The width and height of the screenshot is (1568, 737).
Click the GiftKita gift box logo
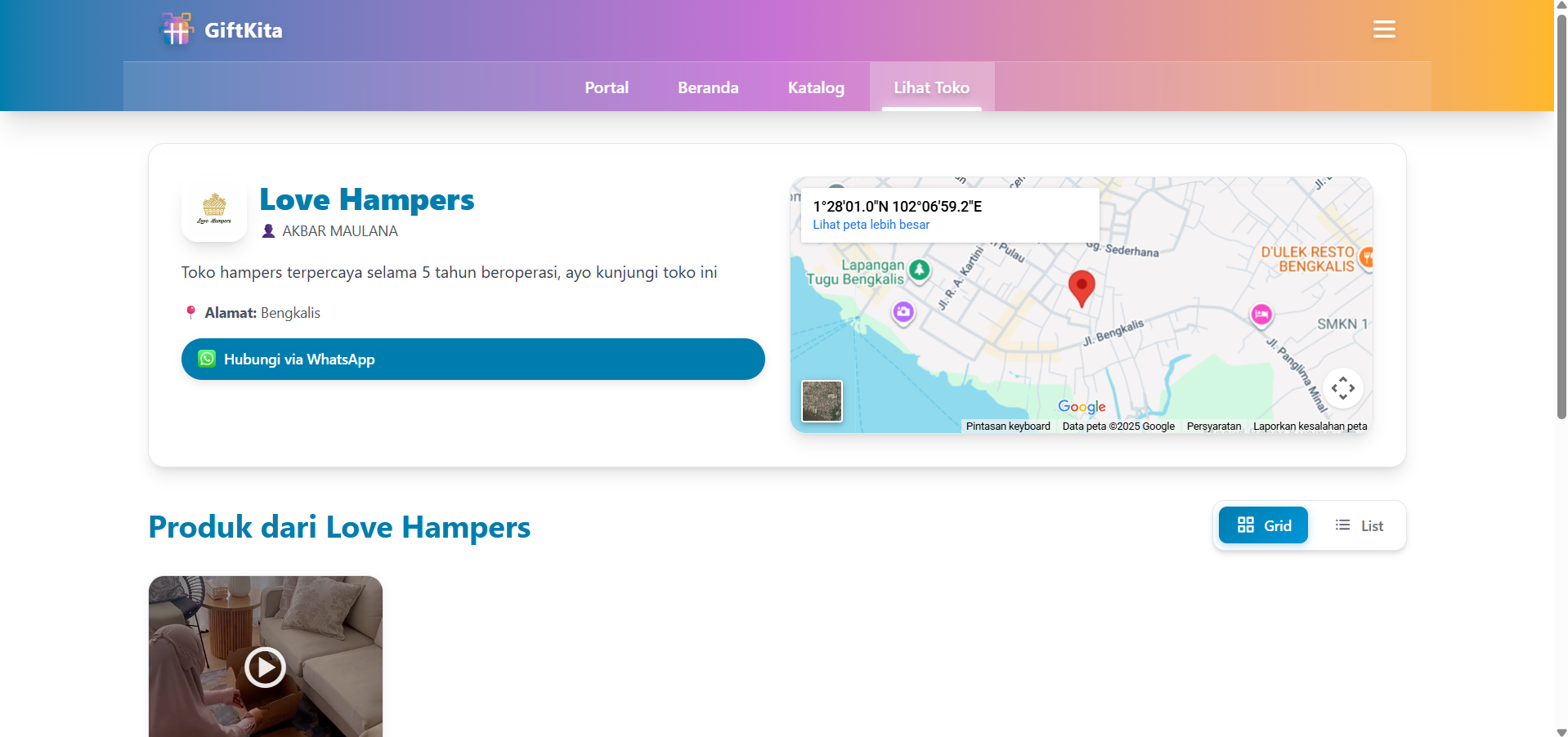pyautogui.click(x=176, y=30)
